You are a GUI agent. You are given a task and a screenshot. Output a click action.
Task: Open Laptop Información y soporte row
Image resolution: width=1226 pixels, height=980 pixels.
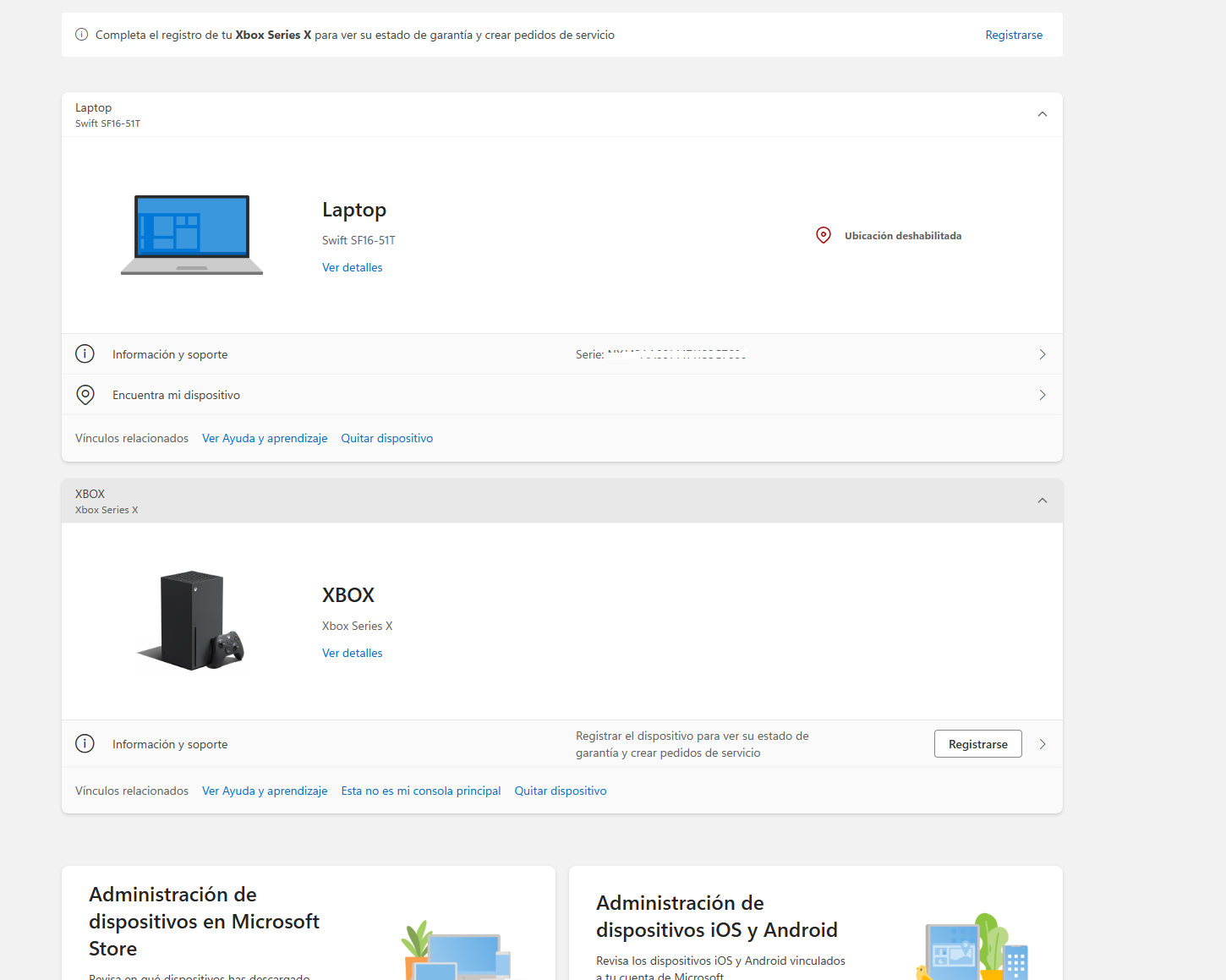point(562,354)
